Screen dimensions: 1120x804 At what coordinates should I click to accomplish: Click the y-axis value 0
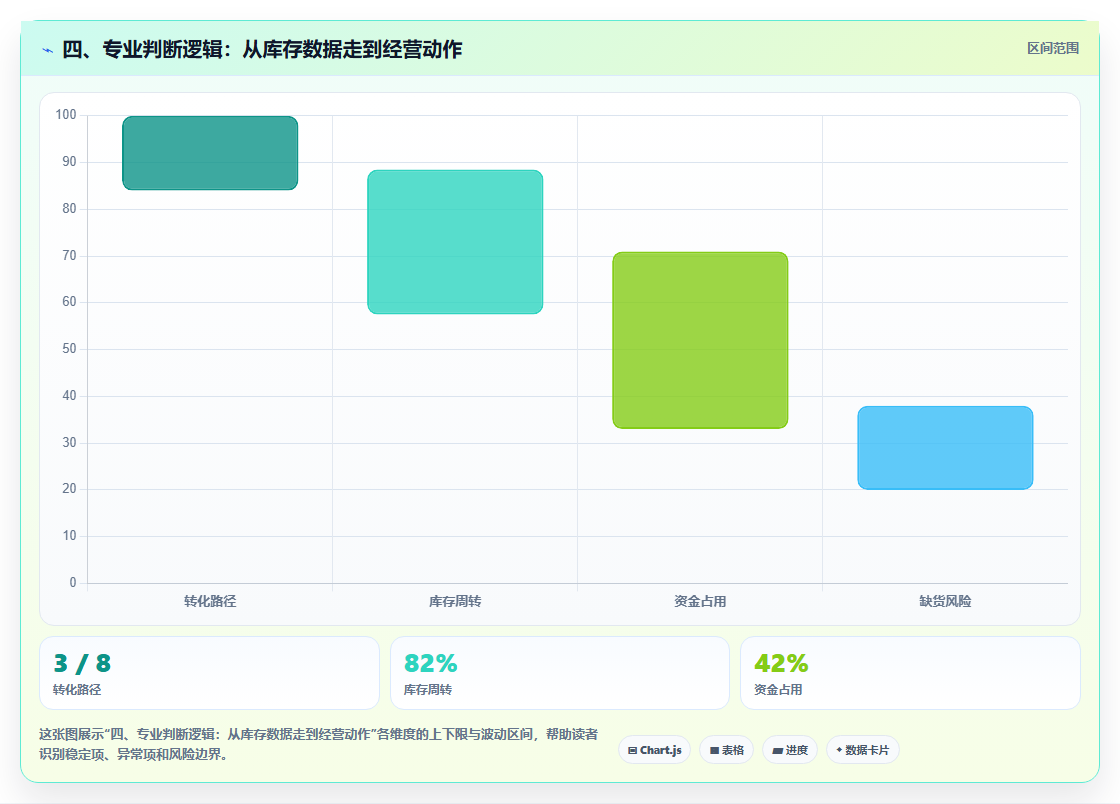(x=73, y=583)
